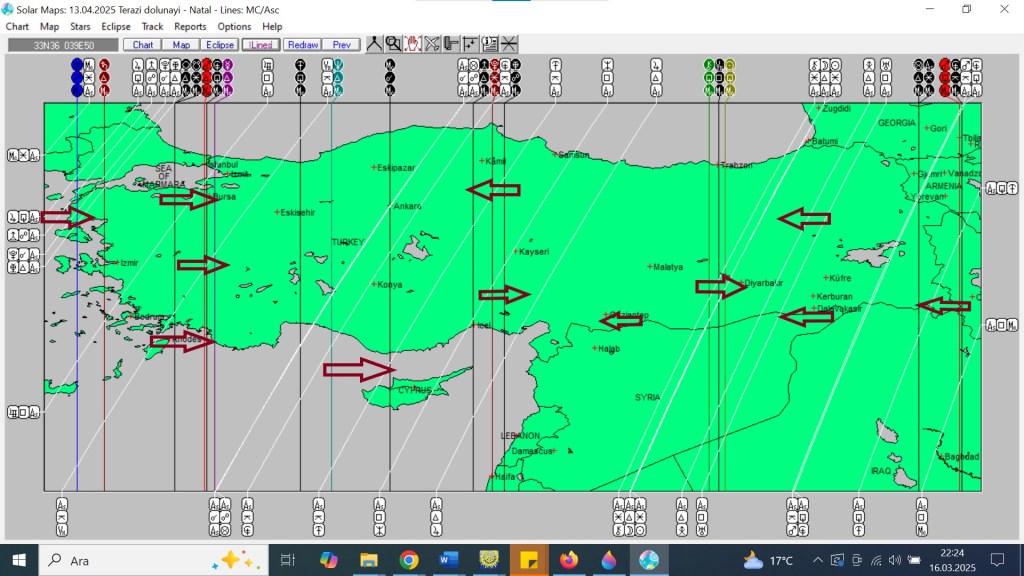Toggle the Lines toolbar button
The height and width of the screenshot is (576, 1024).
(x=261, y=45)
